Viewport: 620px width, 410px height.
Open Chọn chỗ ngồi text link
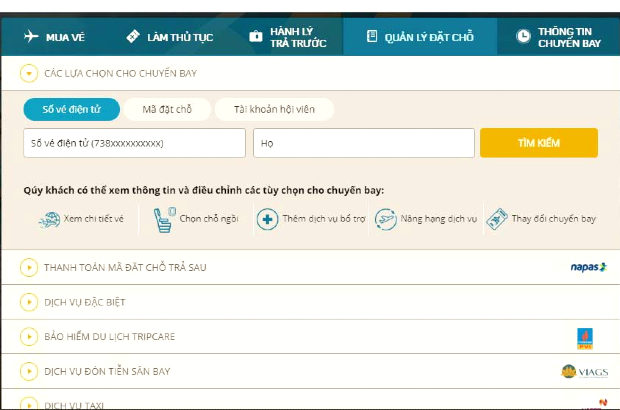coord(209,219)
